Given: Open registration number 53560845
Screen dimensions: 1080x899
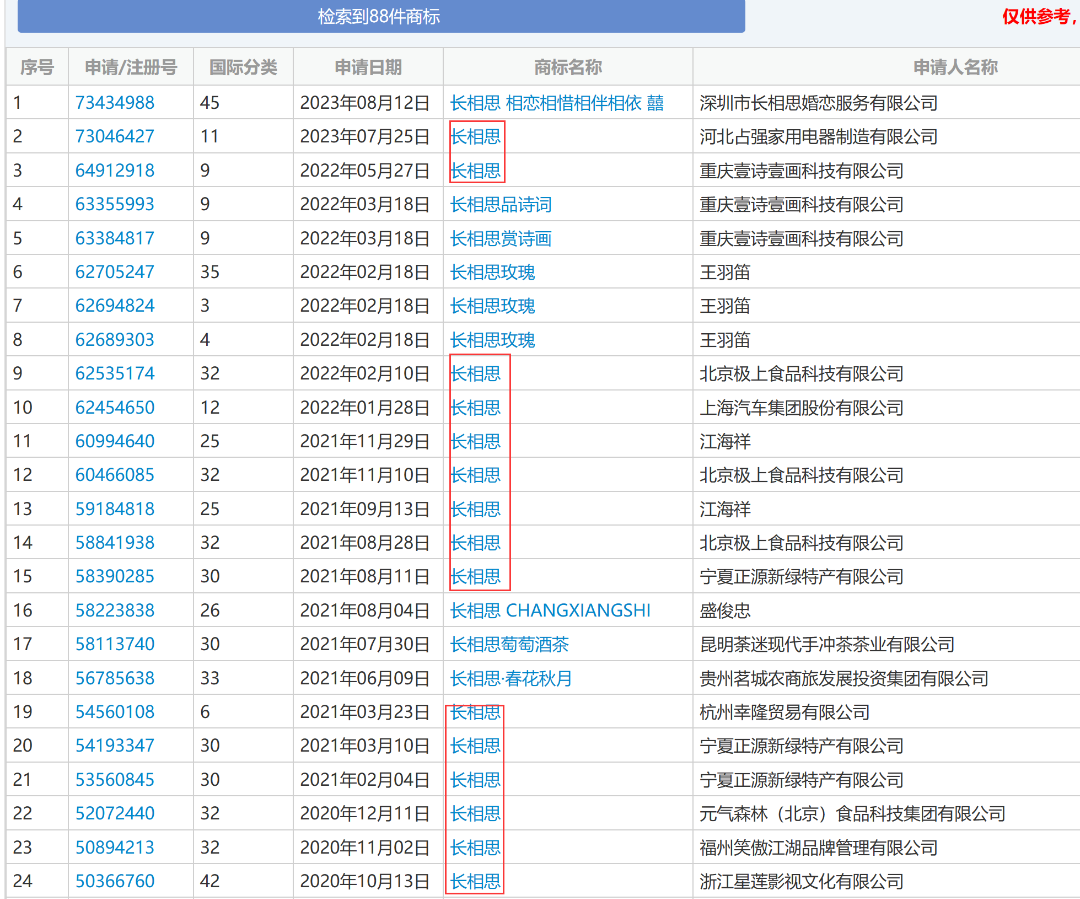Looking at the screenshot, I should [x=114, y=780].
